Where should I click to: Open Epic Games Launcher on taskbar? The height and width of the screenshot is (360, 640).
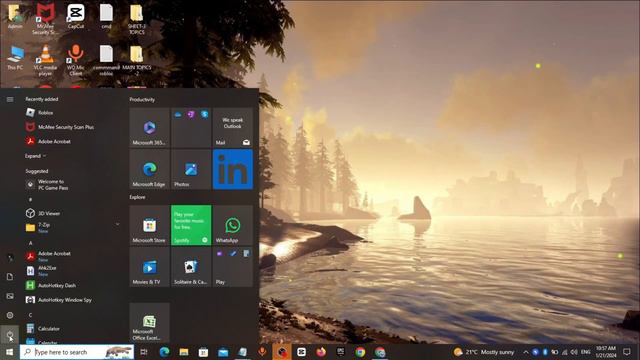click(x=340, y=352)
